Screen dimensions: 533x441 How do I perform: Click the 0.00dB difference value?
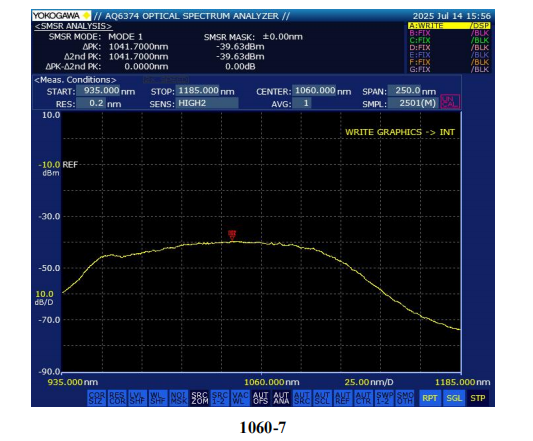click(x=240, y=66)
